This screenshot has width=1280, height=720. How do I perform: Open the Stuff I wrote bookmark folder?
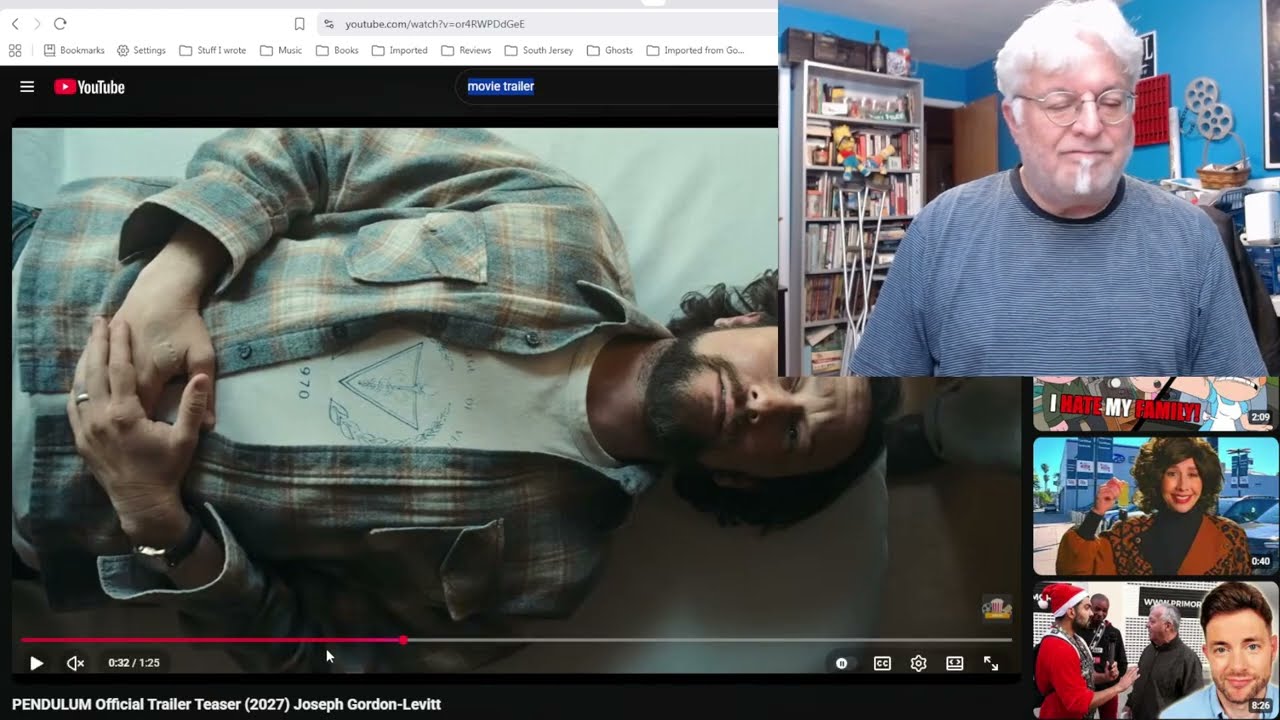click(213, 50)
